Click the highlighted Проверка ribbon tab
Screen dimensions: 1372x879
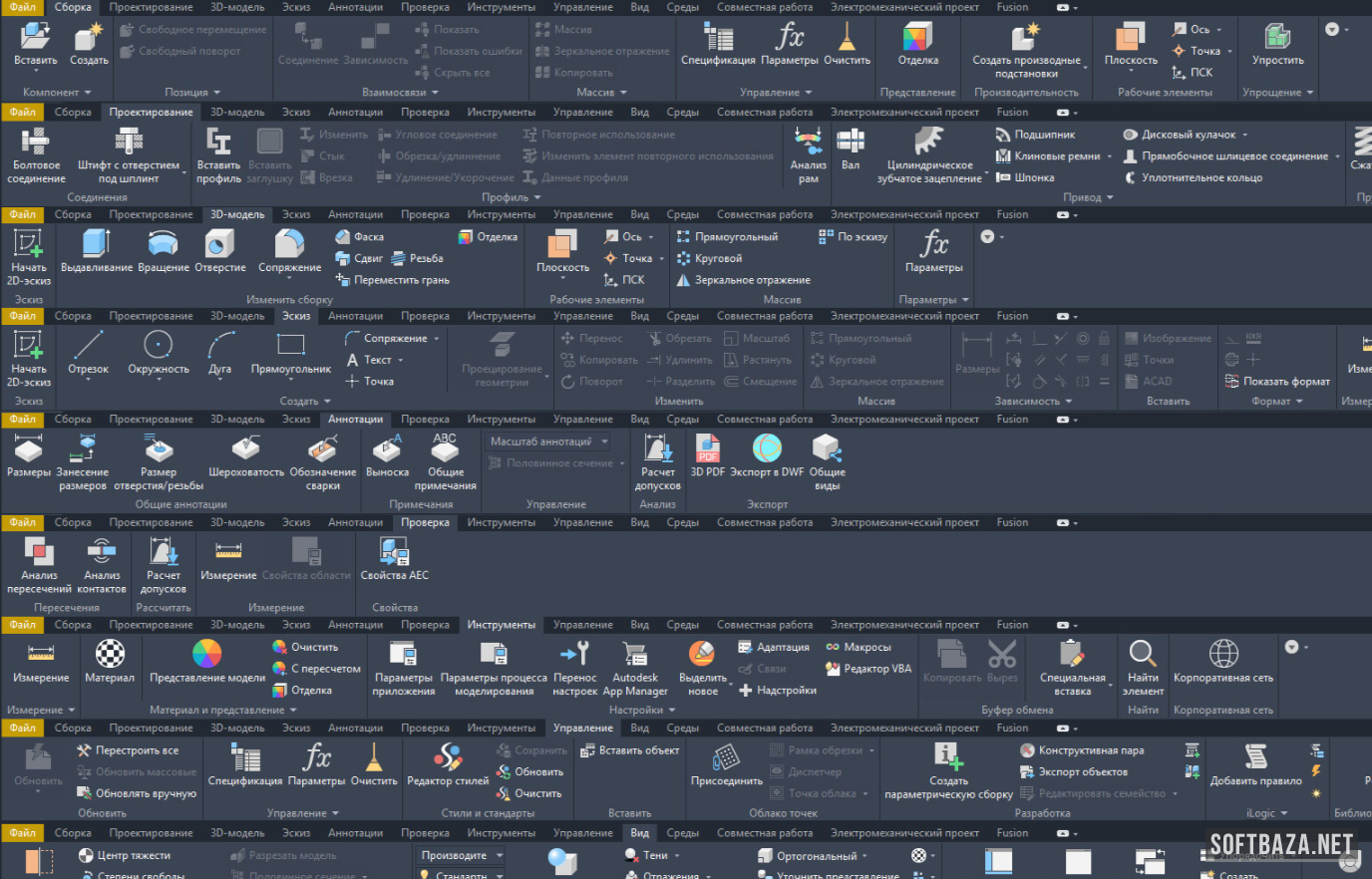425,522
